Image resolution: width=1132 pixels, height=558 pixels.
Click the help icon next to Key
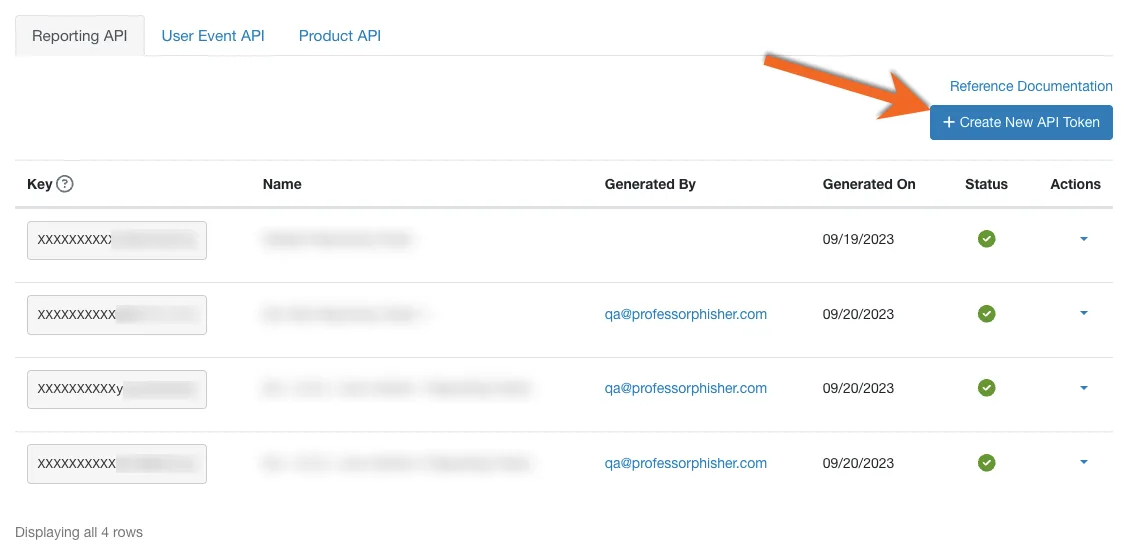point(65,184)
